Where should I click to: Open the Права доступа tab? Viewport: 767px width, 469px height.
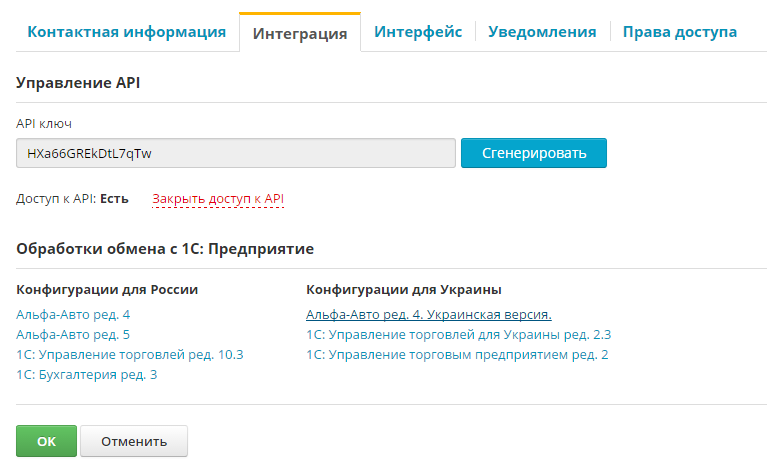(679, 32)
